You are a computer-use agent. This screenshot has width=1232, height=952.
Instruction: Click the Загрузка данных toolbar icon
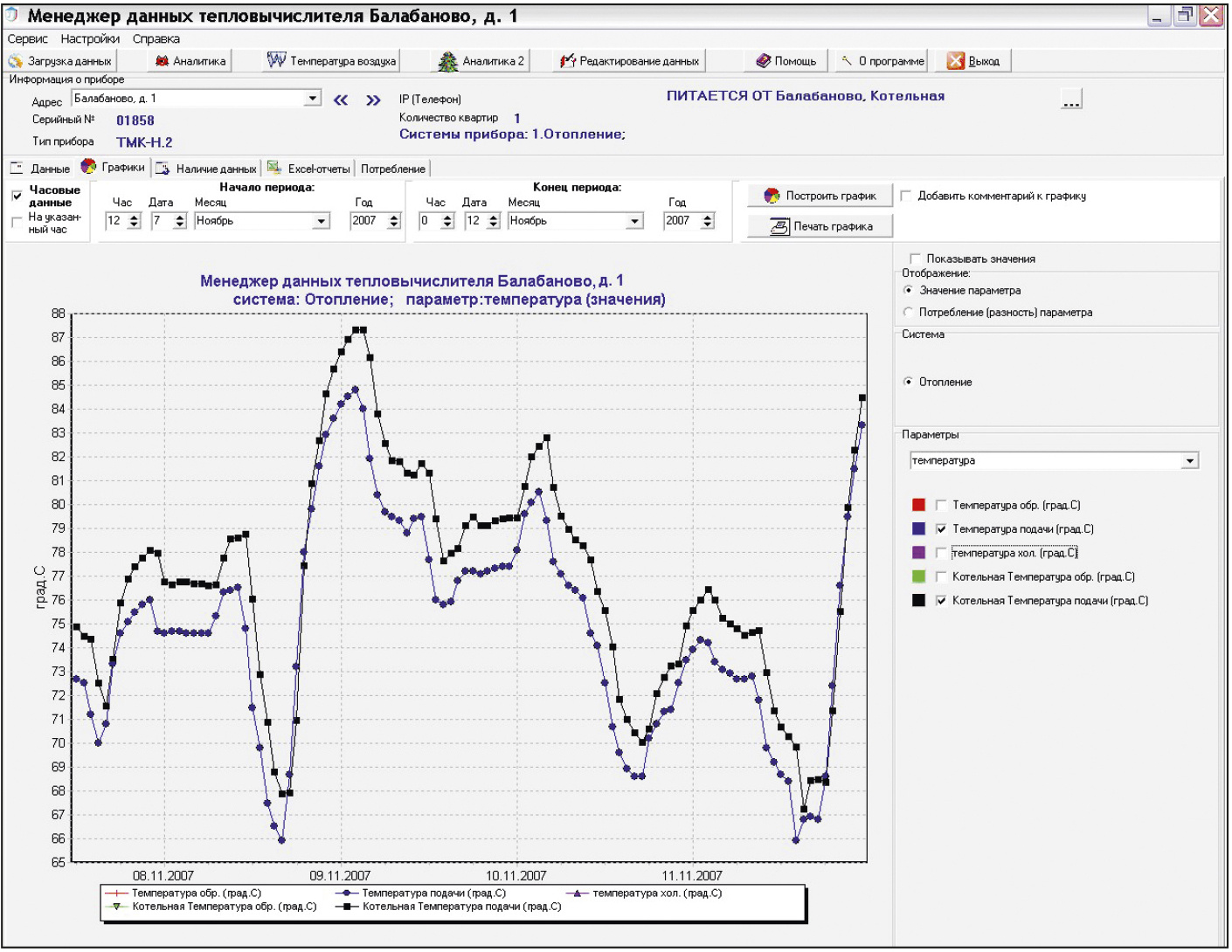coord(16,61)
